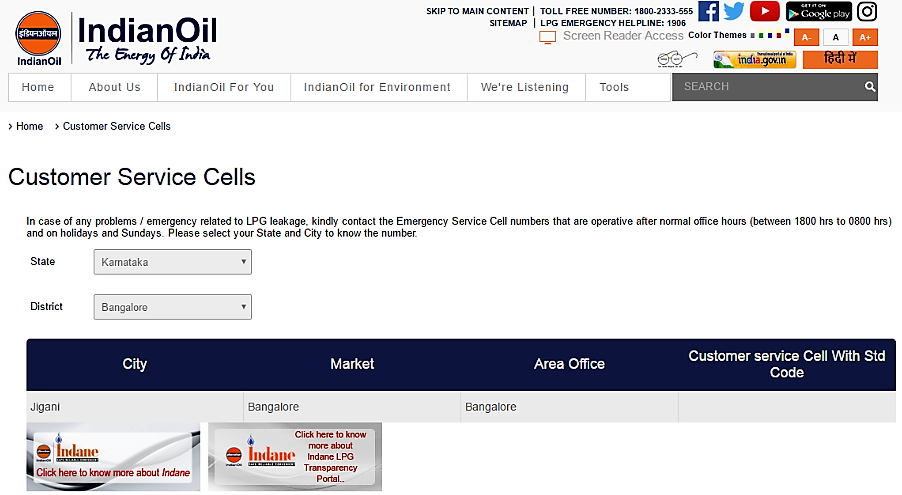
Task: Open the india.gov.in banner
Action: click(755, 59)
